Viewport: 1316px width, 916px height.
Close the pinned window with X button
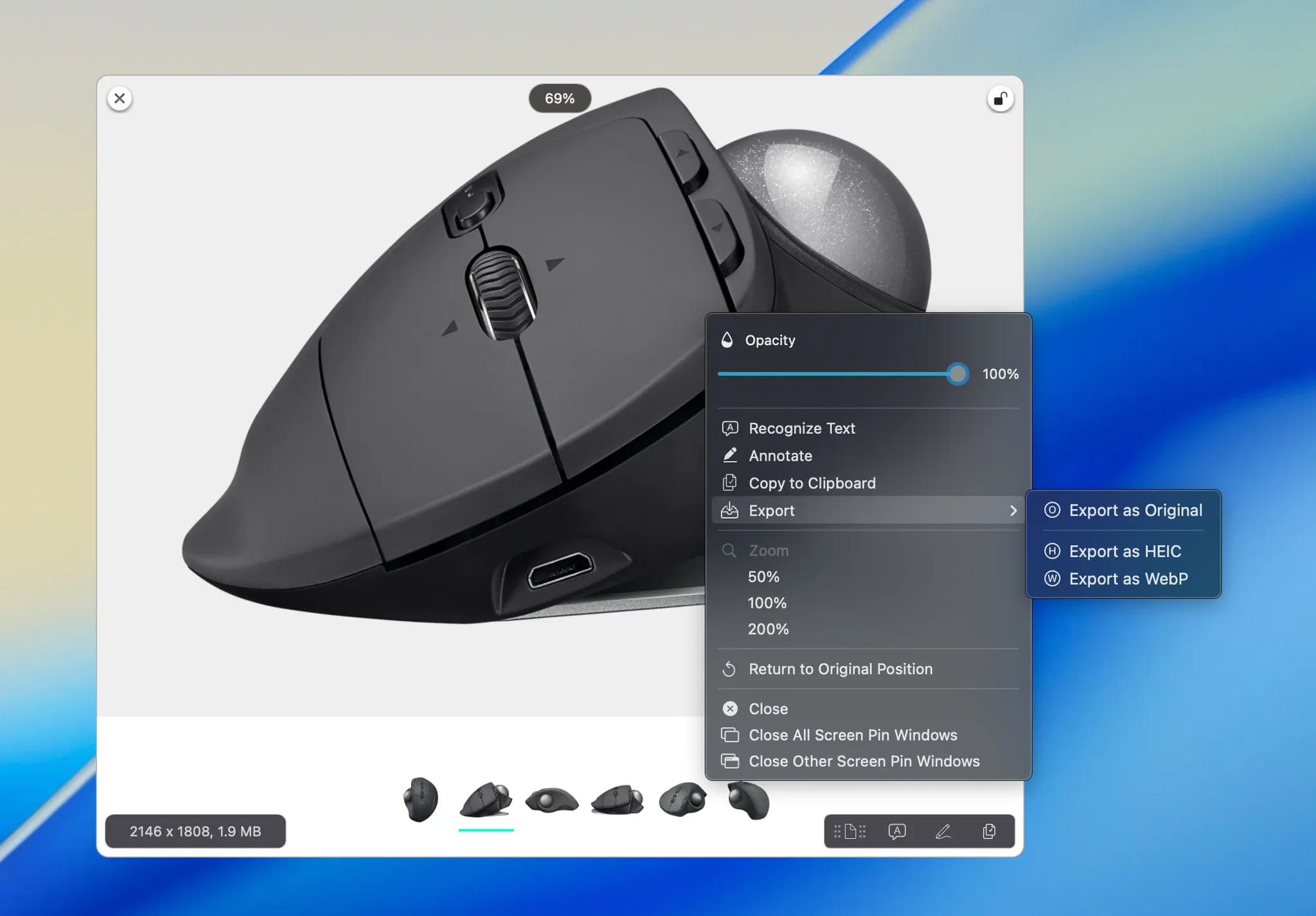coord(120,98)
